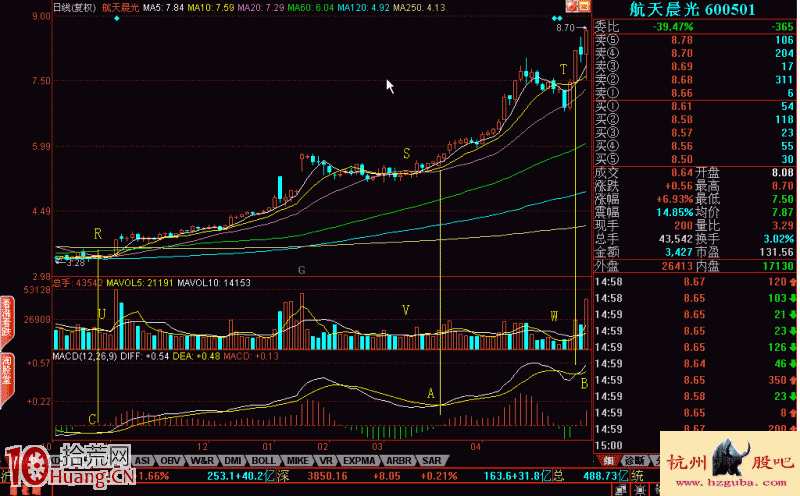
Task: Click the 253.1+40.2亿 turnover in status bar
Action: (240, 476)
